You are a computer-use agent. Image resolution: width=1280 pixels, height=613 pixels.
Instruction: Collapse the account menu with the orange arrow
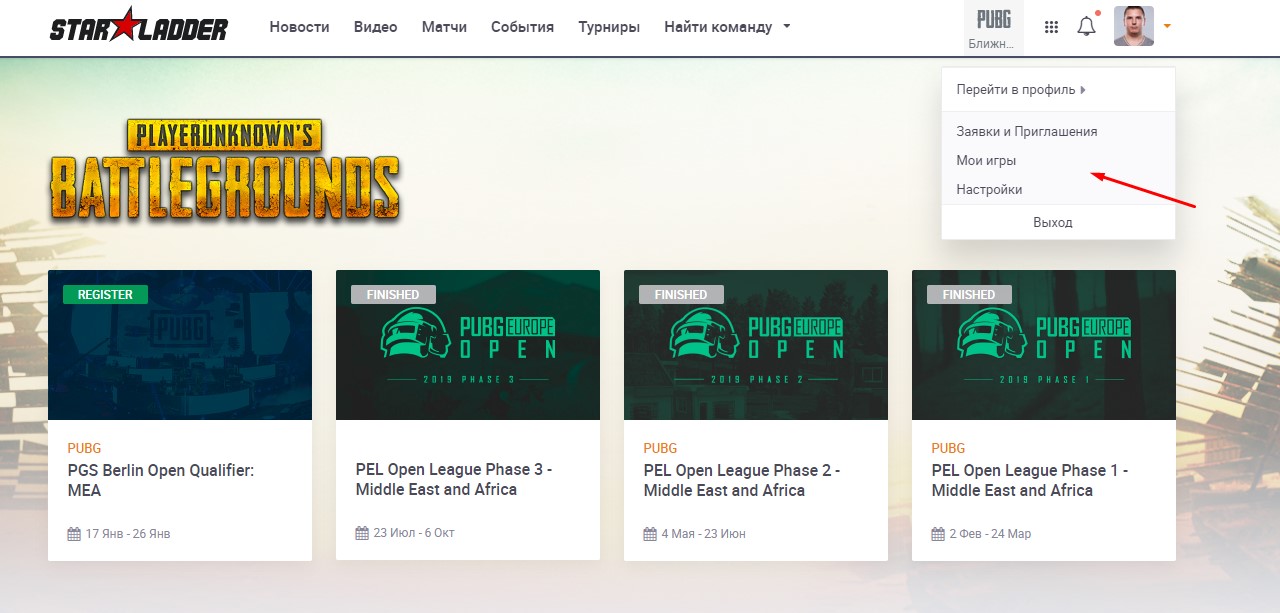point(1166,27)
